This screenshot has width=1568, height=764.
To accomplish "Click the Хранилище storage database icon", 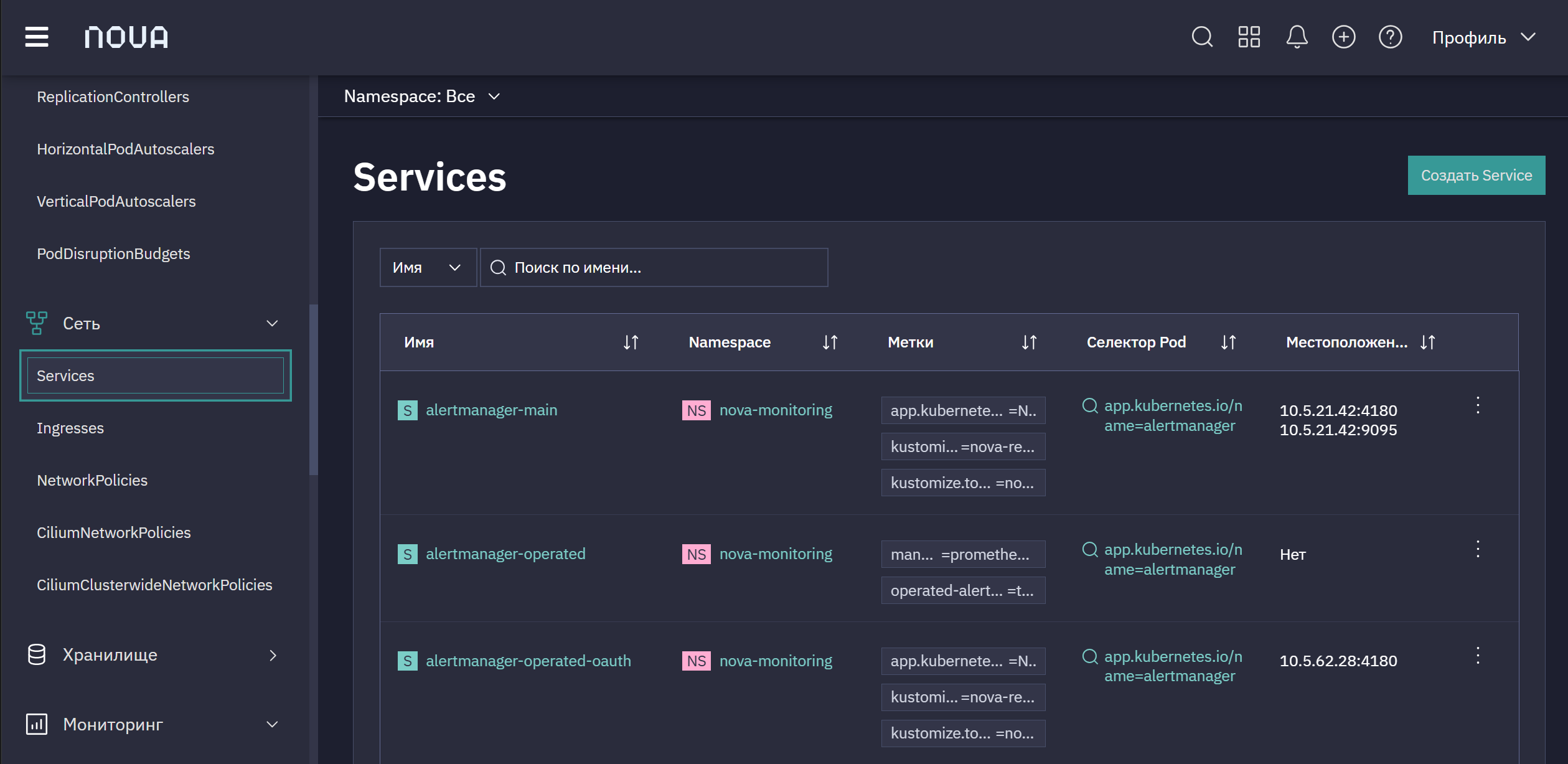I will click(x=37, y=655).
